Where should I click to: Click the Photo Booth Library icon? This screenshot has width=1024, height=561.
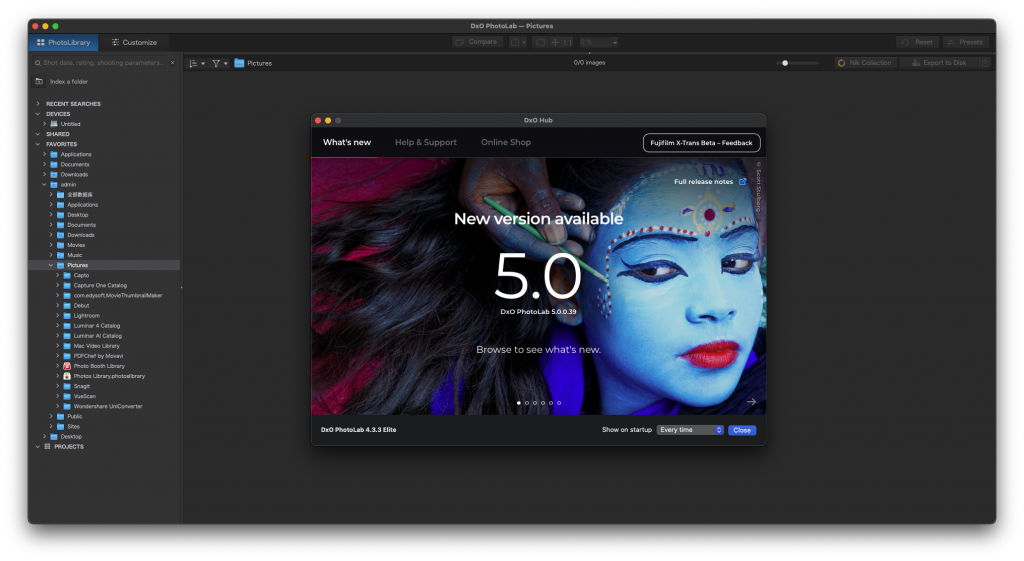(67, 366)
